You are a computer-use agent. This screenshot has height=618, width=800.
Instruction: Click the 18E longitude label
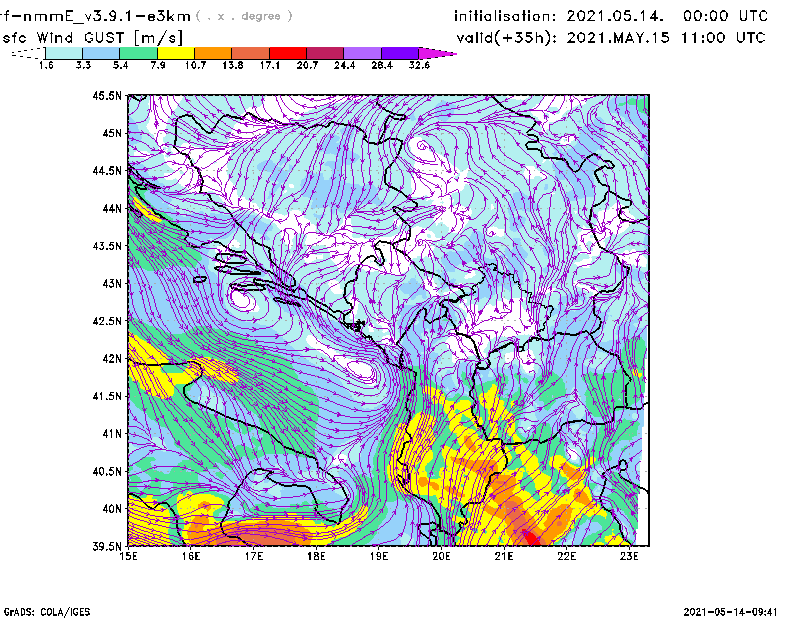point(316,556)
